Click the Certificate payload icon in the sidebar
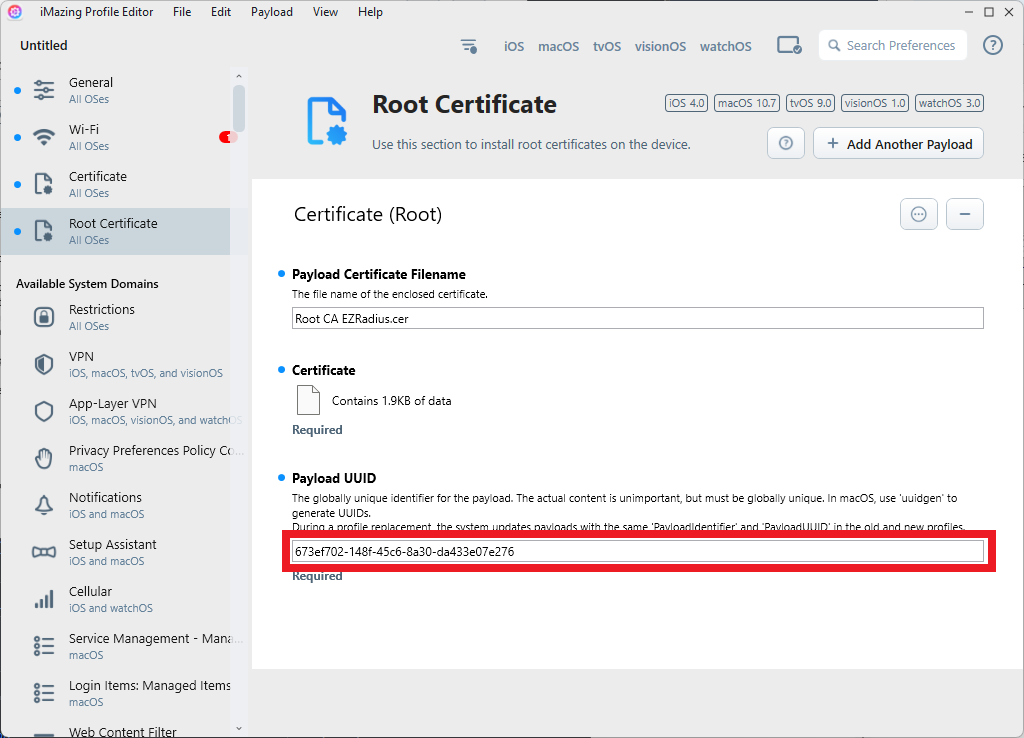Image resolution: width=1024 pixels, height=738 pixels. pos(44,184)
